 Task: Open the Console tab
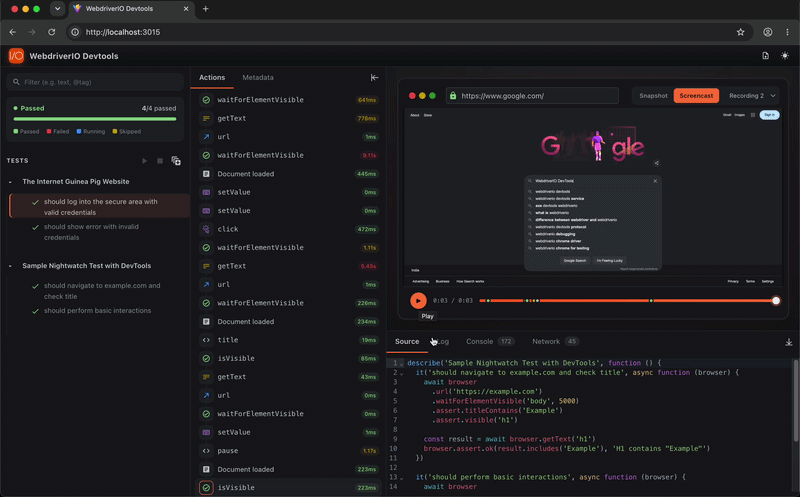490,341
